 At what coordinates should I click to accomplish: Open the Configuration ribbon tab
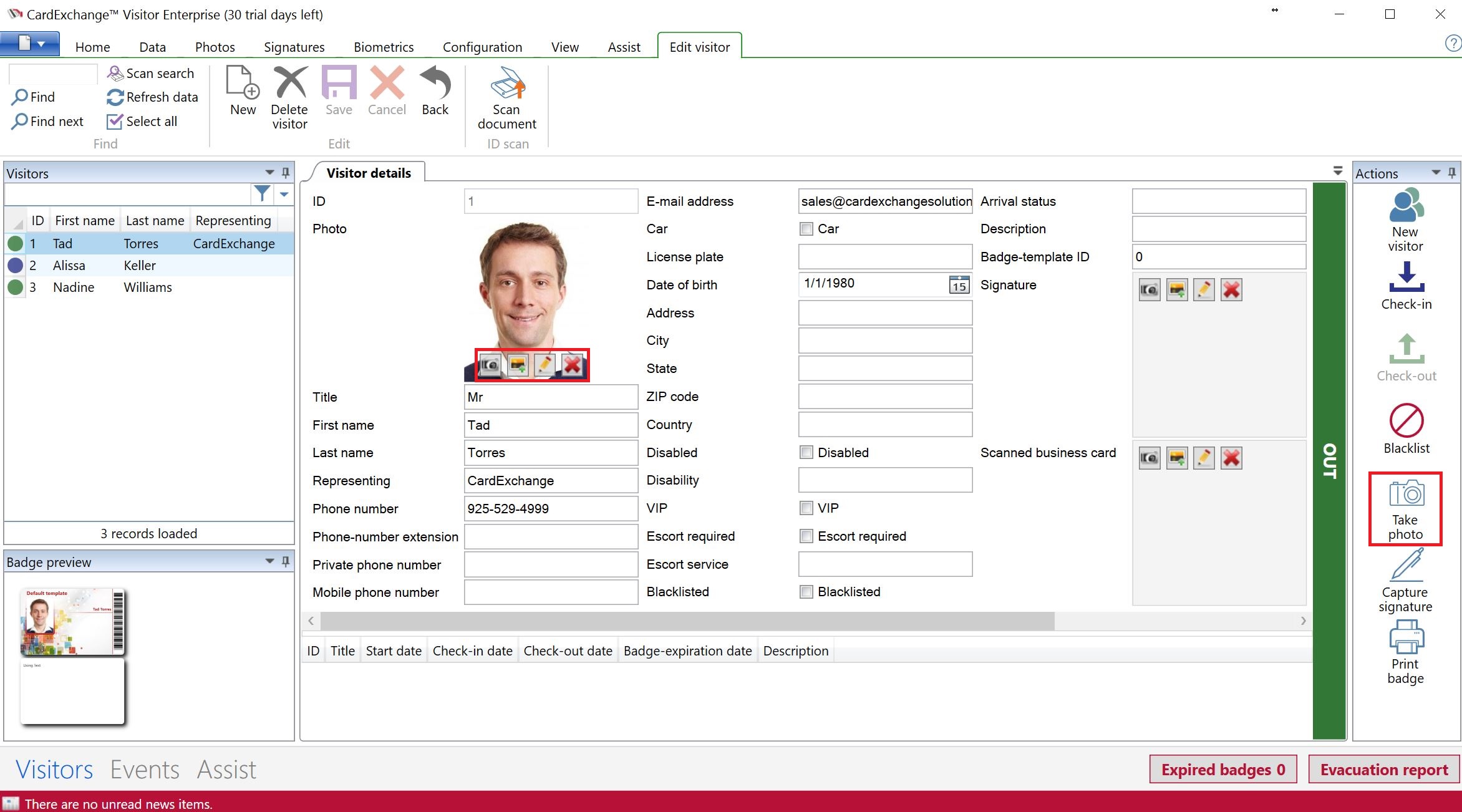pos(482,47)
